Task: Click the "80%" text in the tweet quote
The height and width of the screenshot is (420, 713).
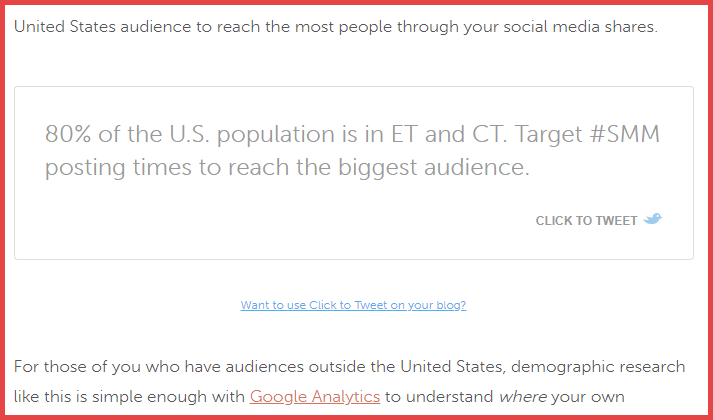Action: point(68,135)
